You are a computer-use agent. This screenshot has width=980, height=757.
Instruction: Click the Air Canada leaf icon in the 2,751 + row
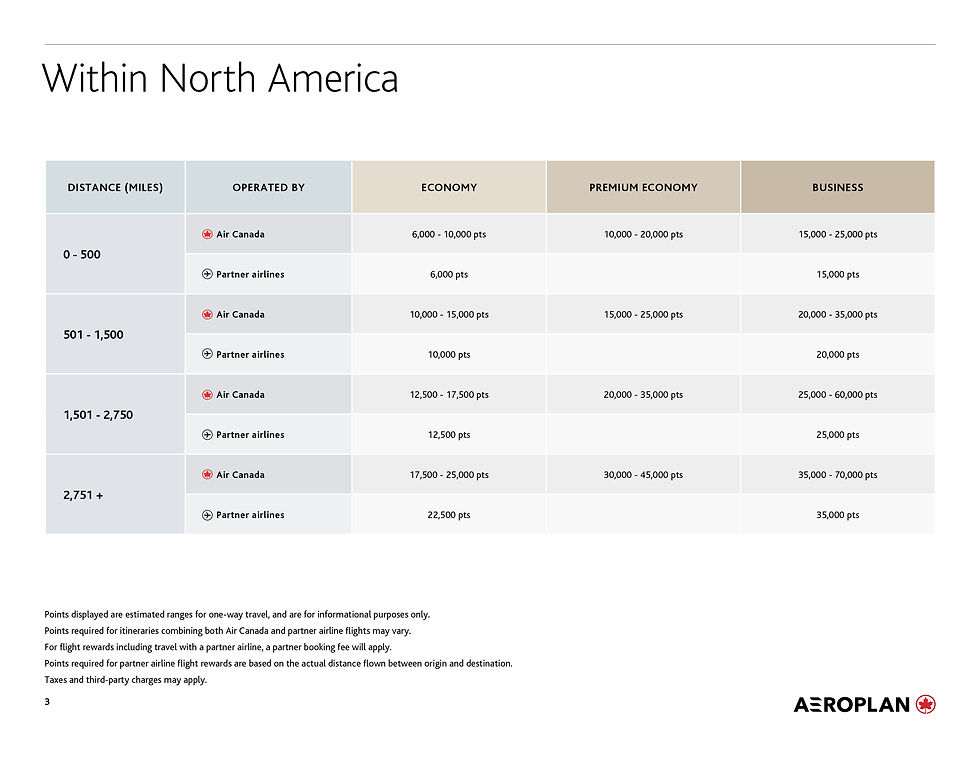click(207, 475)
